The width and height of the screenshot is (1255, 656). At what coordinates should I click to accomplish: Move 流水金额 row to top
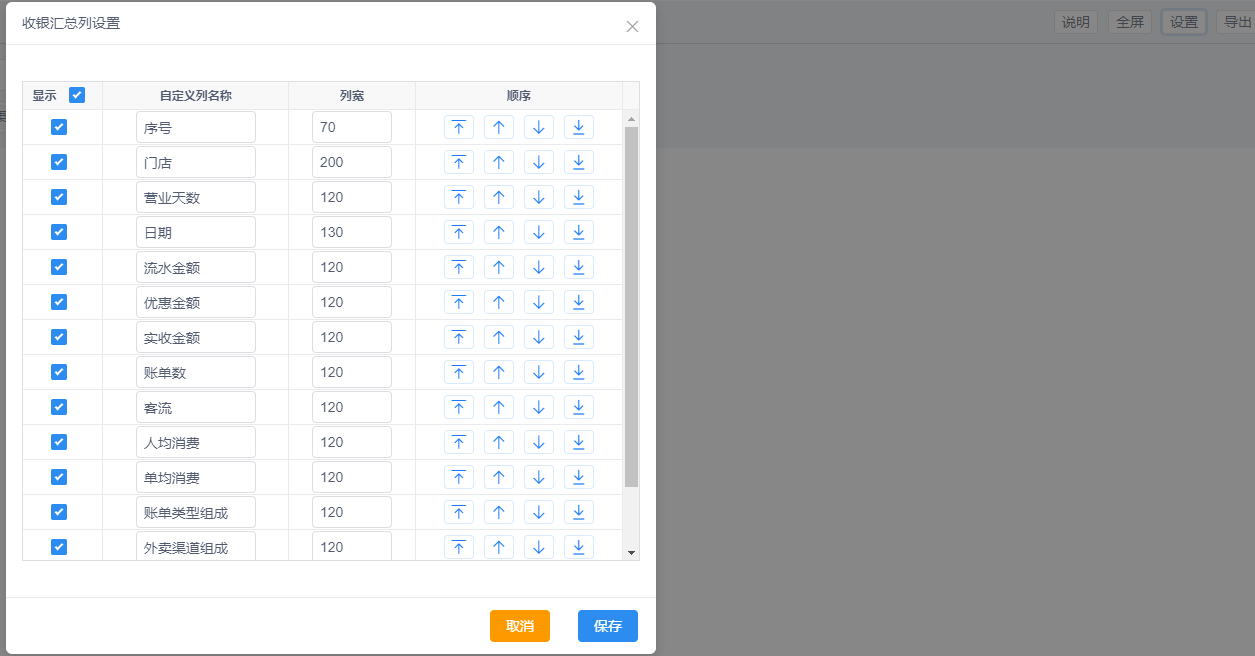tap(459, 267)
